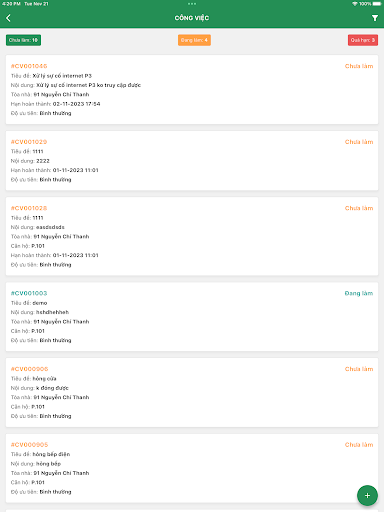384x512 pixels.
Task: Filter by Chưa làm: 10 badge
Action: (x=23, y=40)
